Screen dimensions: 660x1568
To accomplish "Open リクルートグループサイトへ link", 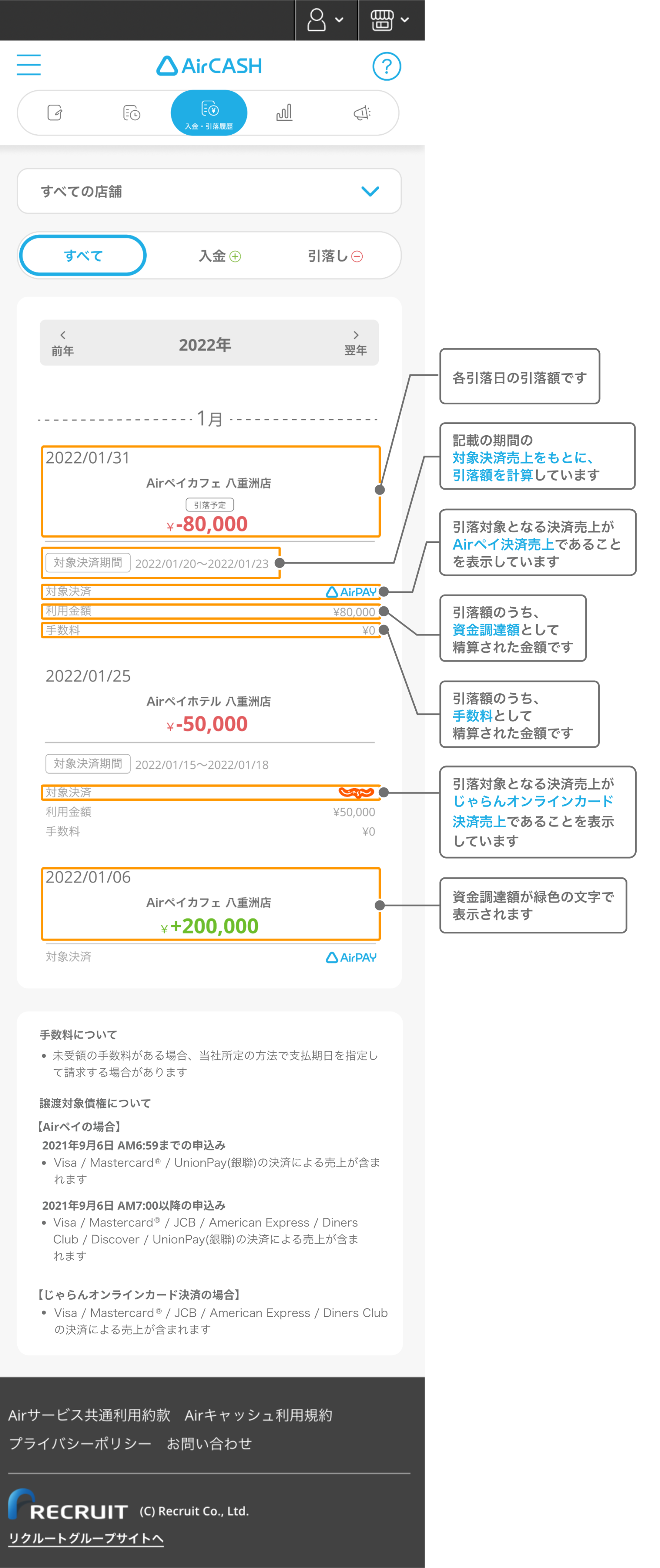I will click(x=86, y=1538).
